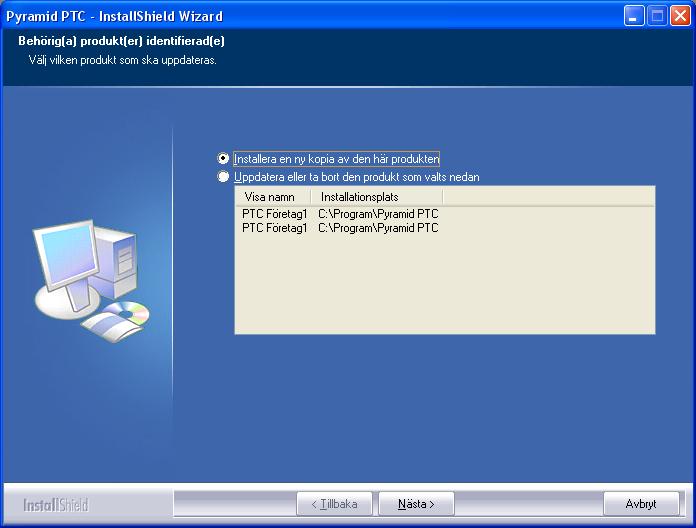Screen dimensions: 696x528
Task: Go back with the Tillbaka button
Action: coord(334,504)
